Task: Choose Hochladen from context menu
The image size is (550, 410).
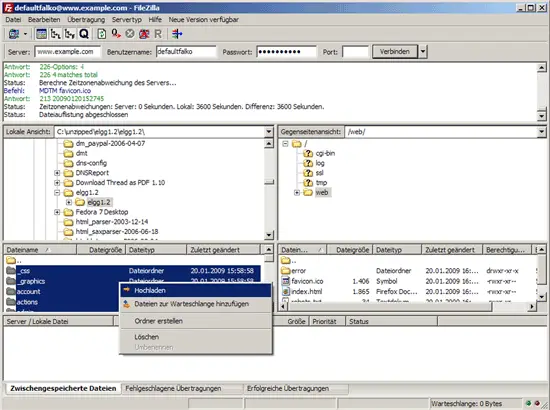Action: coord(196,290)
